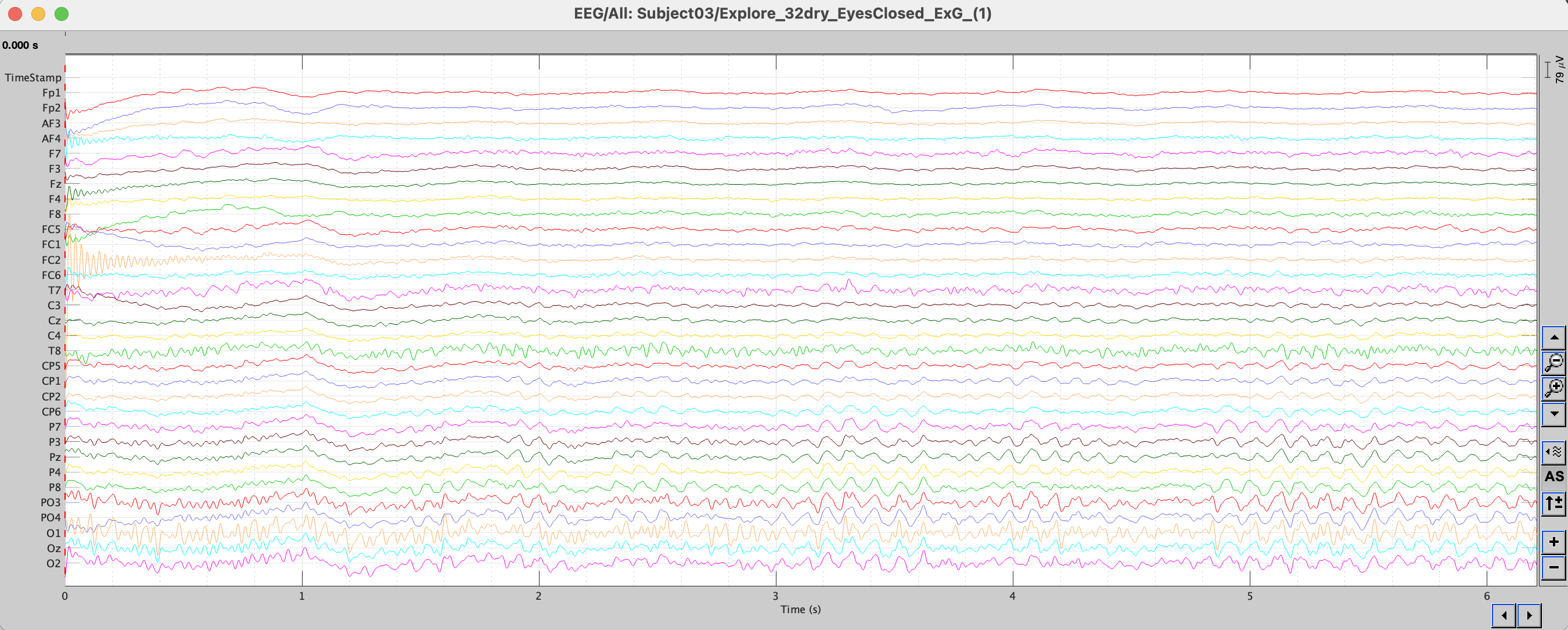
Task: Select the FC2 channel label
Action: 51,260
